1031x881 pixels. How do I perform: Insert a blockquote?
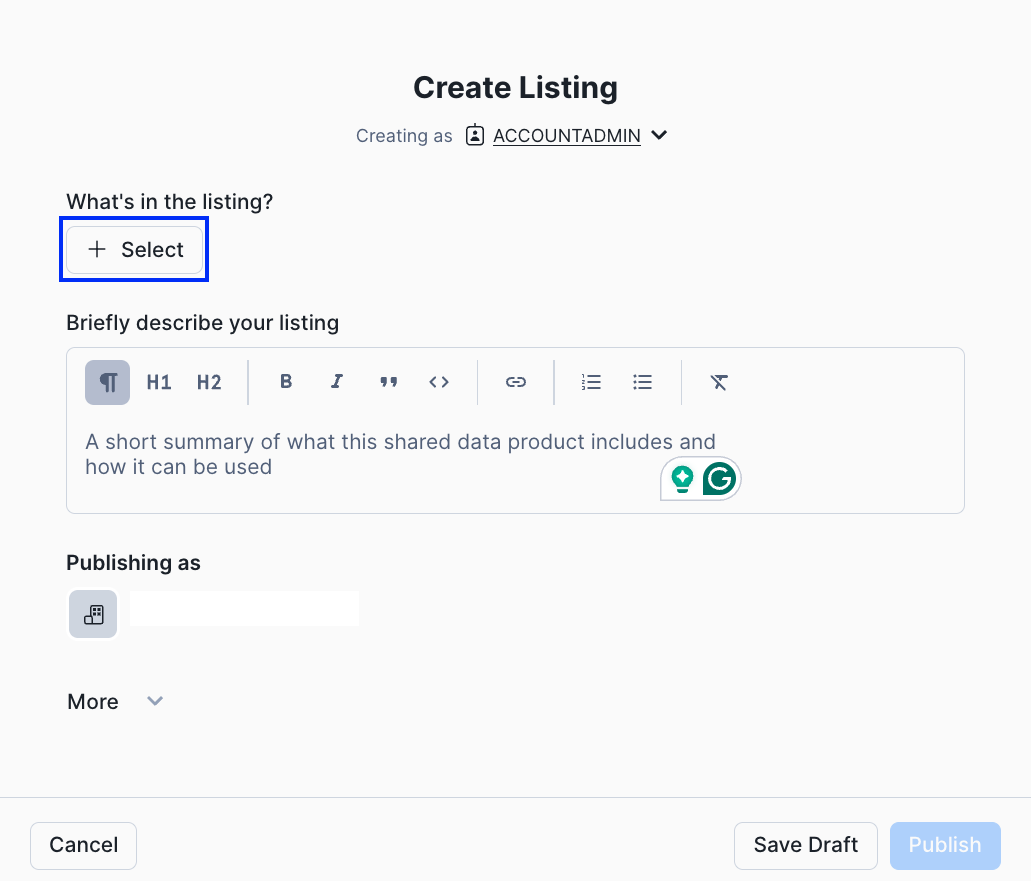[x=388, y=382]
